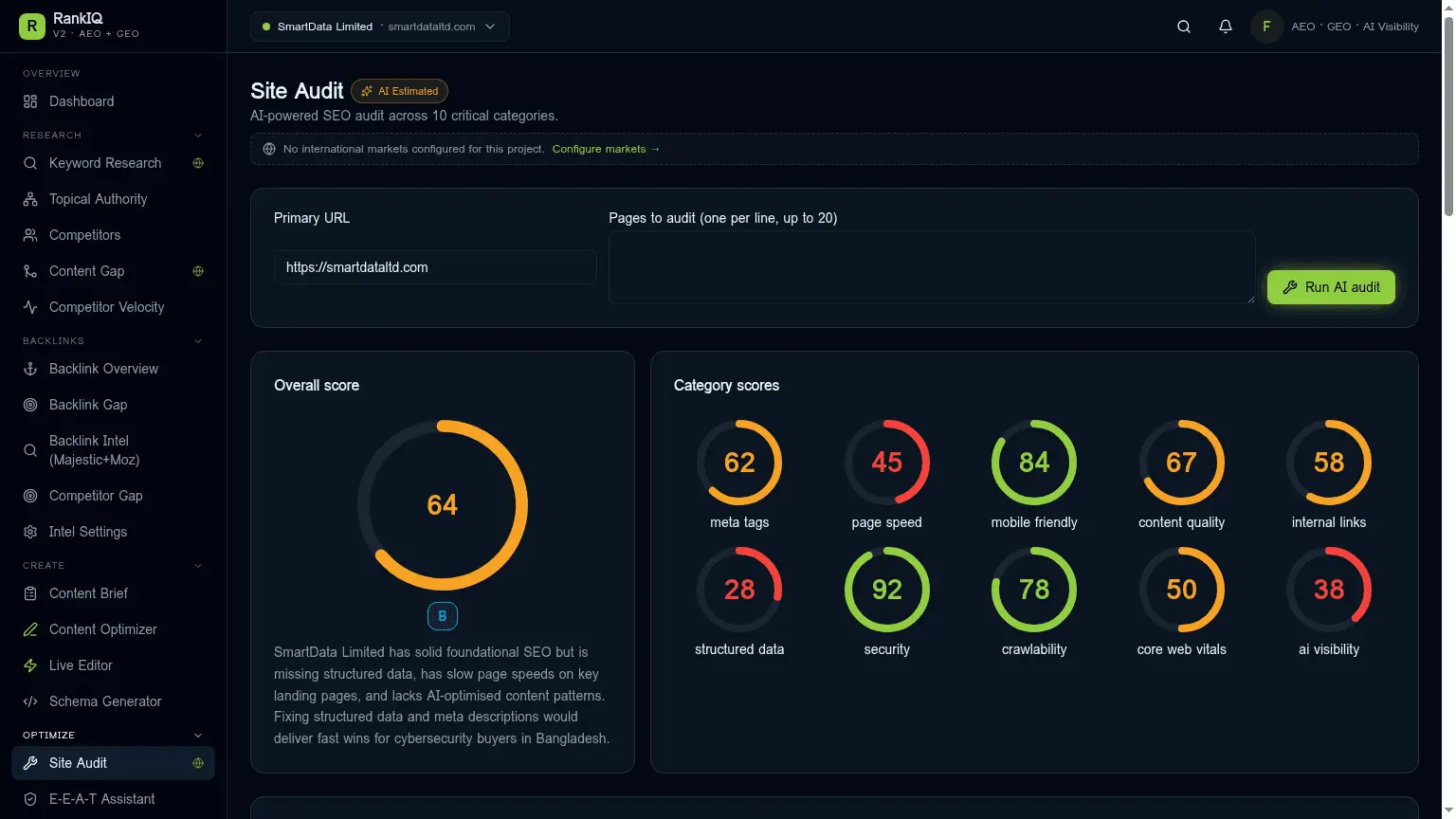Image resolution: width=1456 pixels, height=819 pixels.
Task: Click the Intel Settings gear icon
Action: (30, 532)
